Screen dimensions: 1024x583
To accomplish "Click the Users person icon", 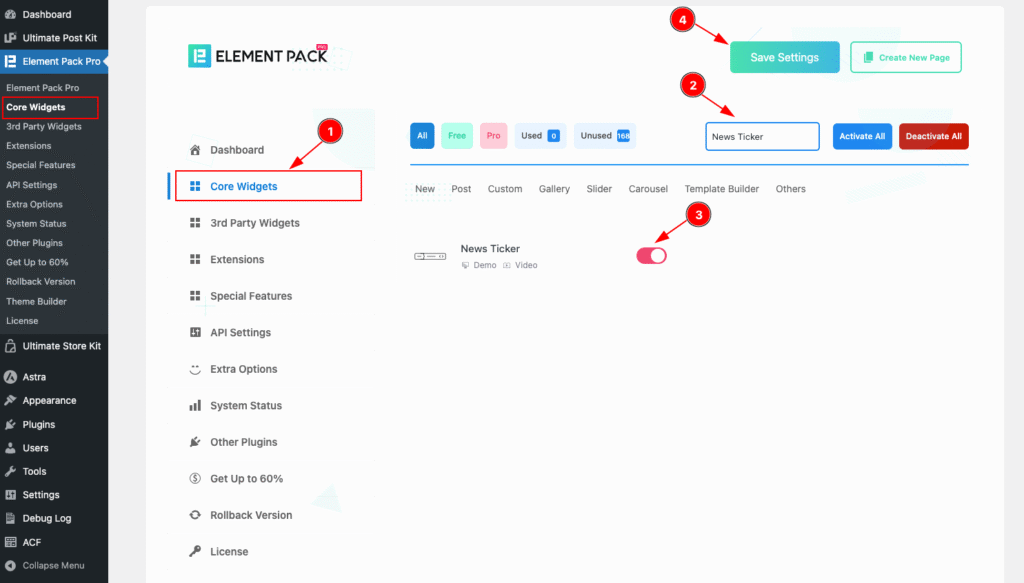I will pyautogui.click(x=10, y=448).
